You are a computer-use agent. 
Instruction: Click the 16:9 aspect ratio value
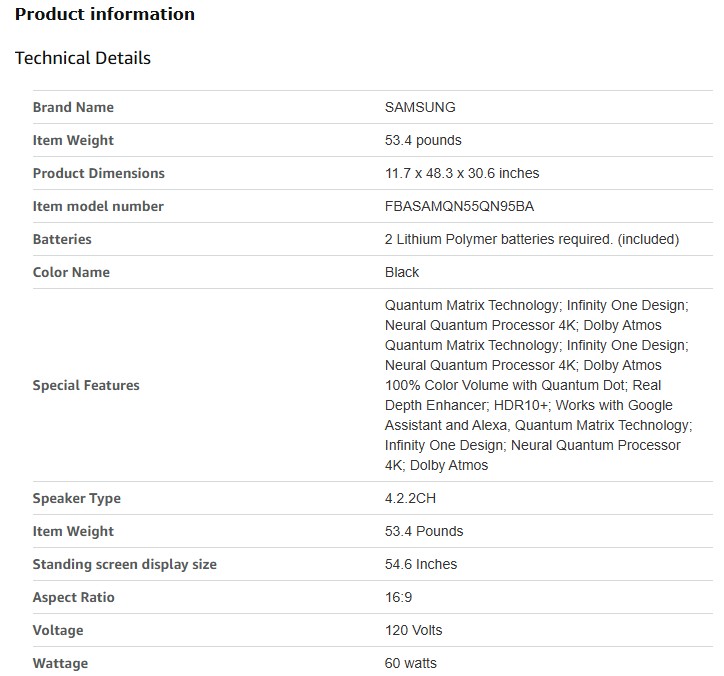click(x=398, y=597)
